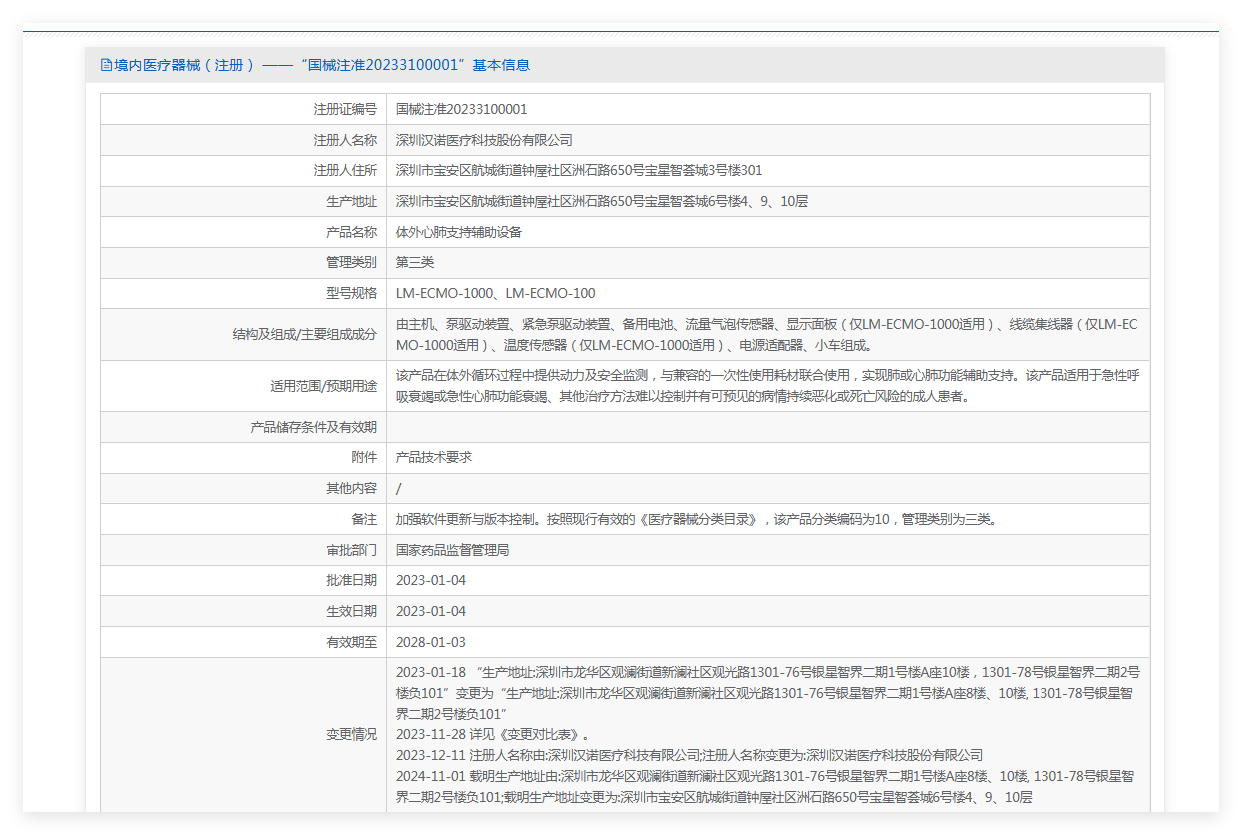Image resolution: width=1242 pixels, height=835 pixels.
Task: Click the 2023-11-28 详见《变更对比表》 entry
Action: click(x=493, y=734)
